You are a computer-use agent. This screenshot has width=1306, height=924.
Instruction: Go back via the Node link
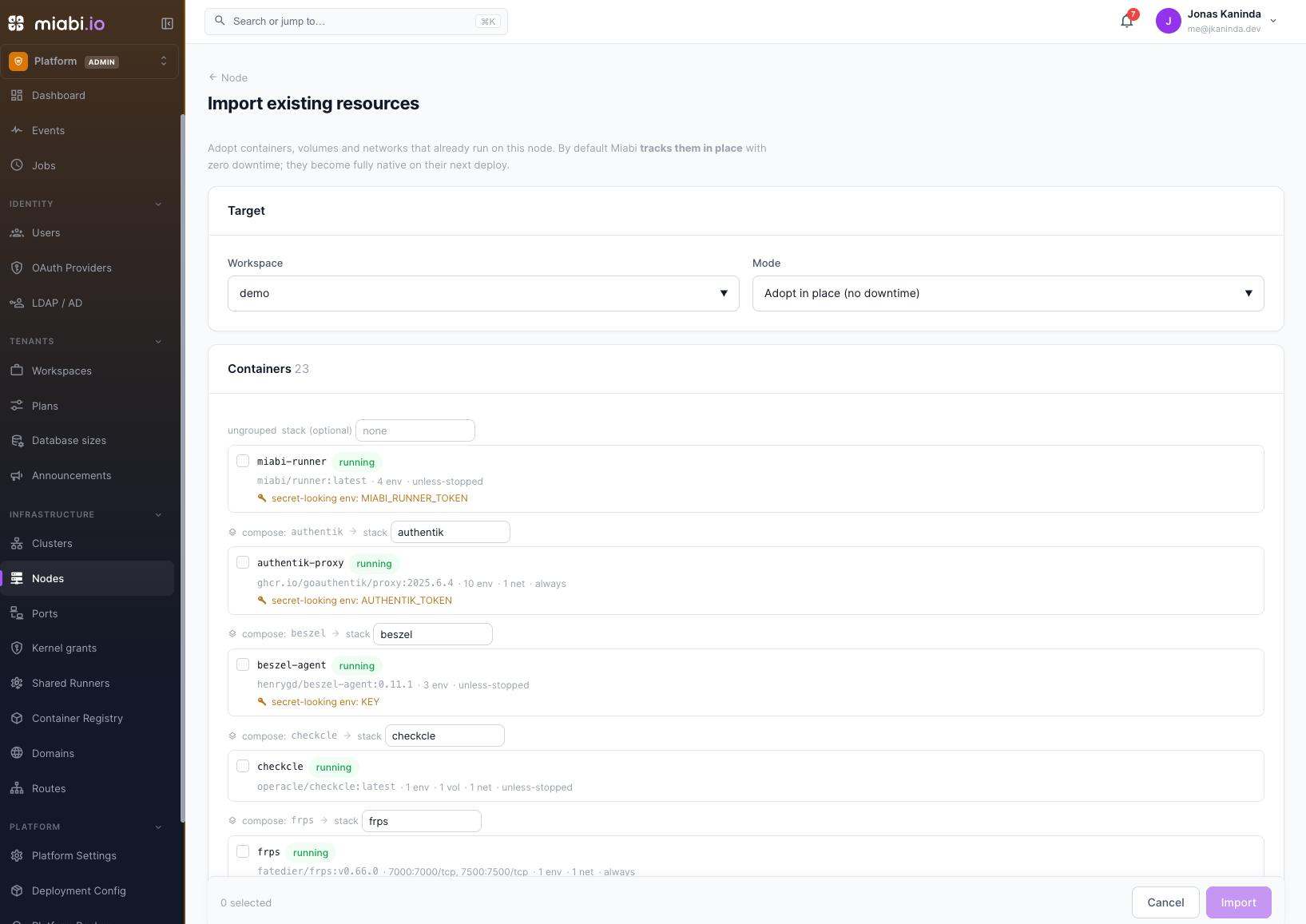point(228,77)
